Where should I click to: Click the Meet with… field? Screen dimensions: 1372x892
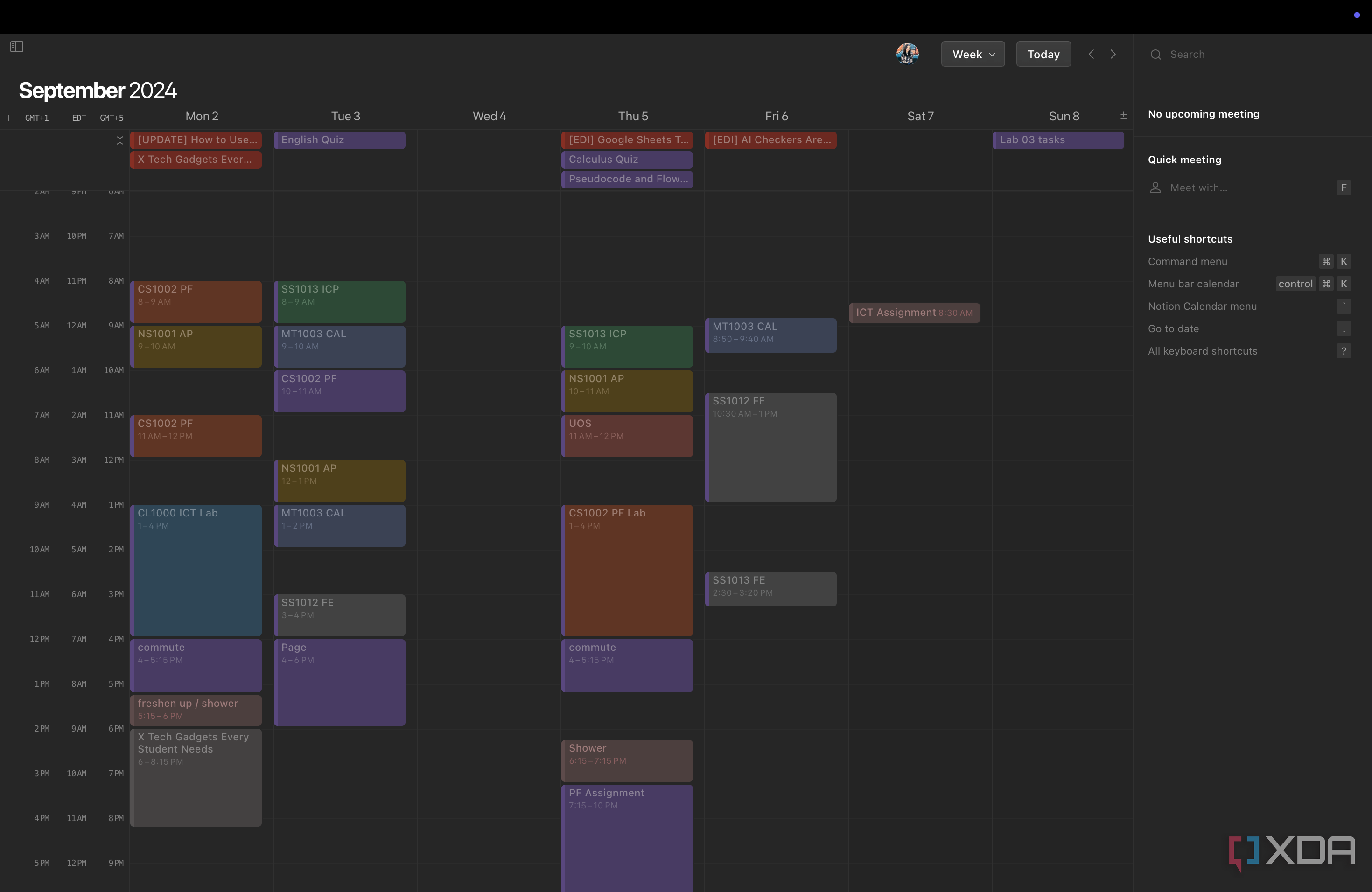click(1249, 188)
